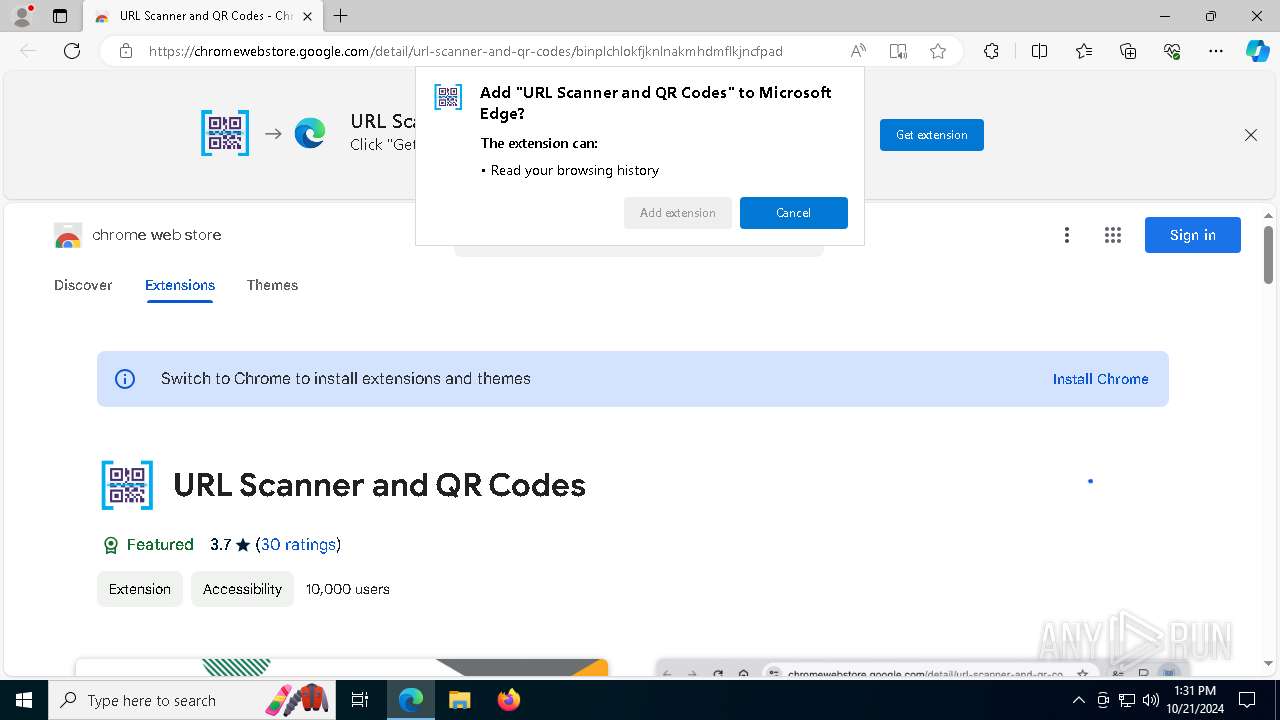Click the taskbar search box
This screenshot has width=1280, height=720.
point(192,700)
